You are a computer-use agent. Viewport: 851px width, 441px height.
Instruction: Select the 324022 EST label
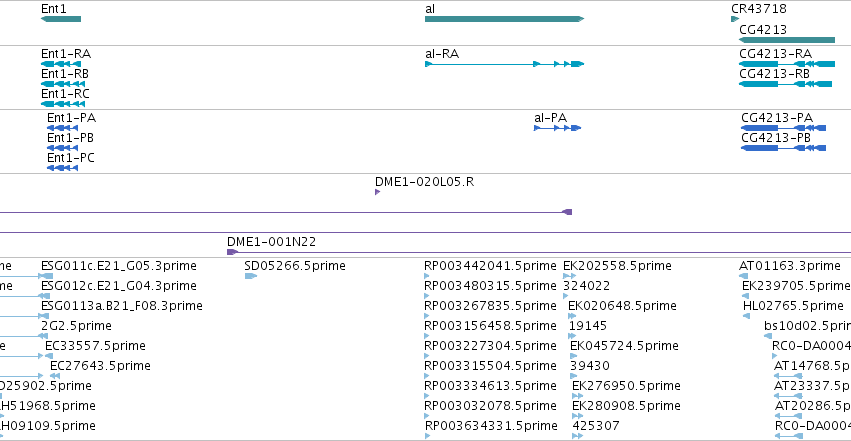coord(587,286)
